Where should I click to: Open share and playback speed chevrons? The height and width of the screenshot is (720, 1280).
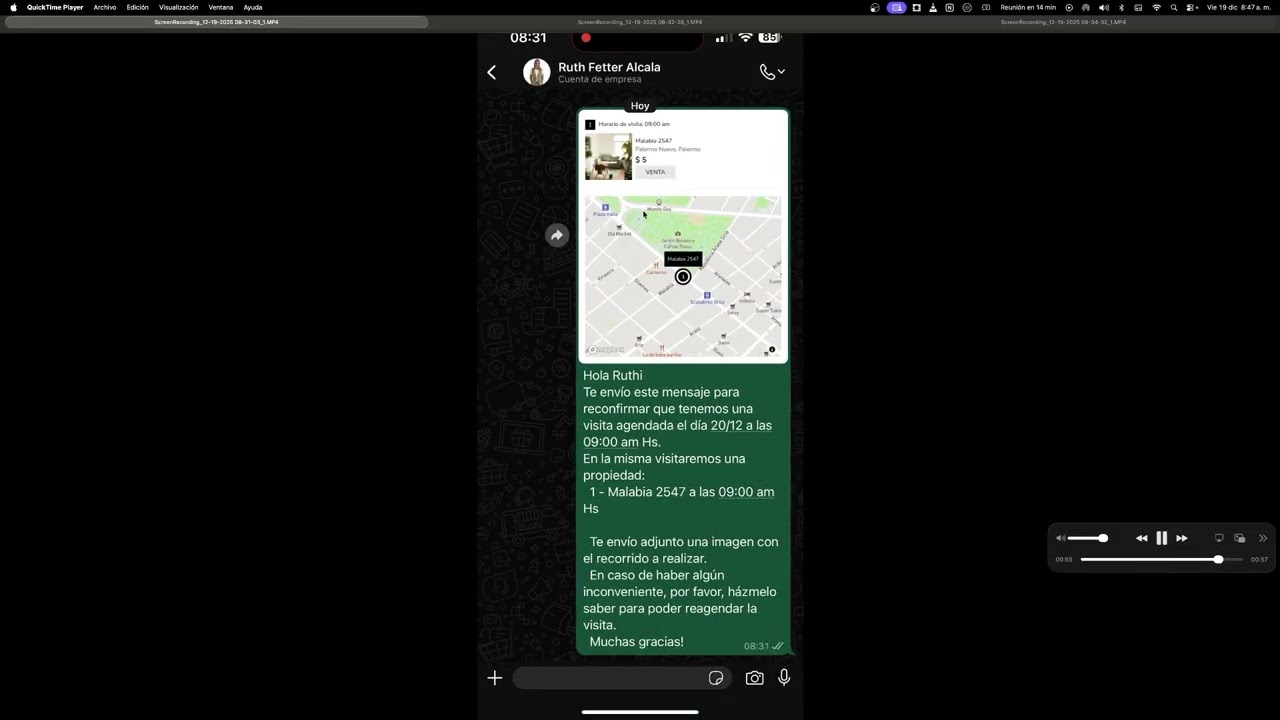tap(1263, 538)
